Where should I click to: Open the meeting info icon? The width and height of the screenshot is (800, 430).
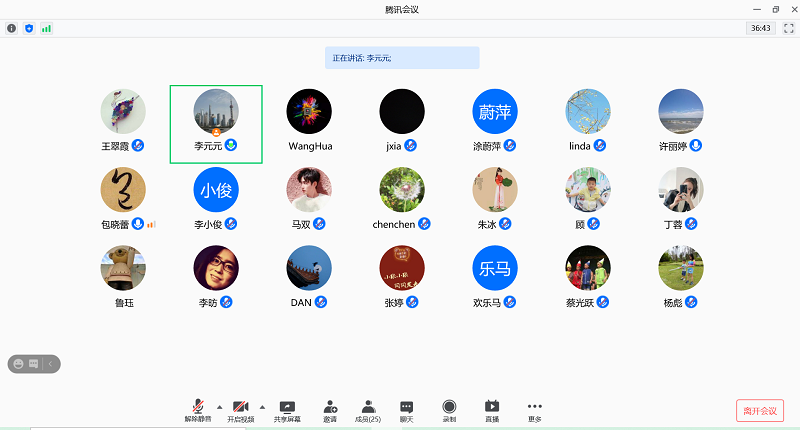[x=12, y=28]
